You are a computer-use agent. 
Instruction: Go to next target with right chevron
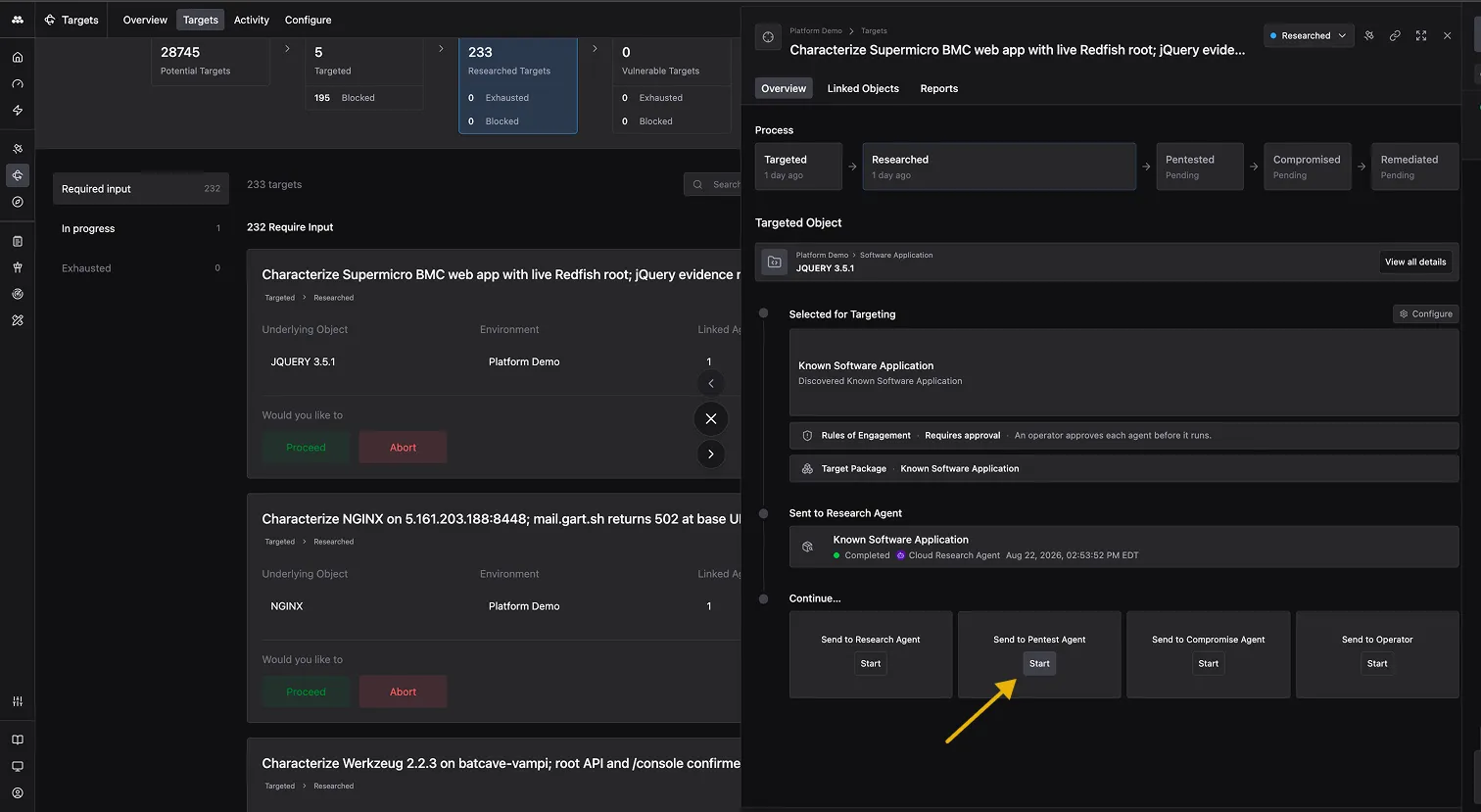coord(711,454)
